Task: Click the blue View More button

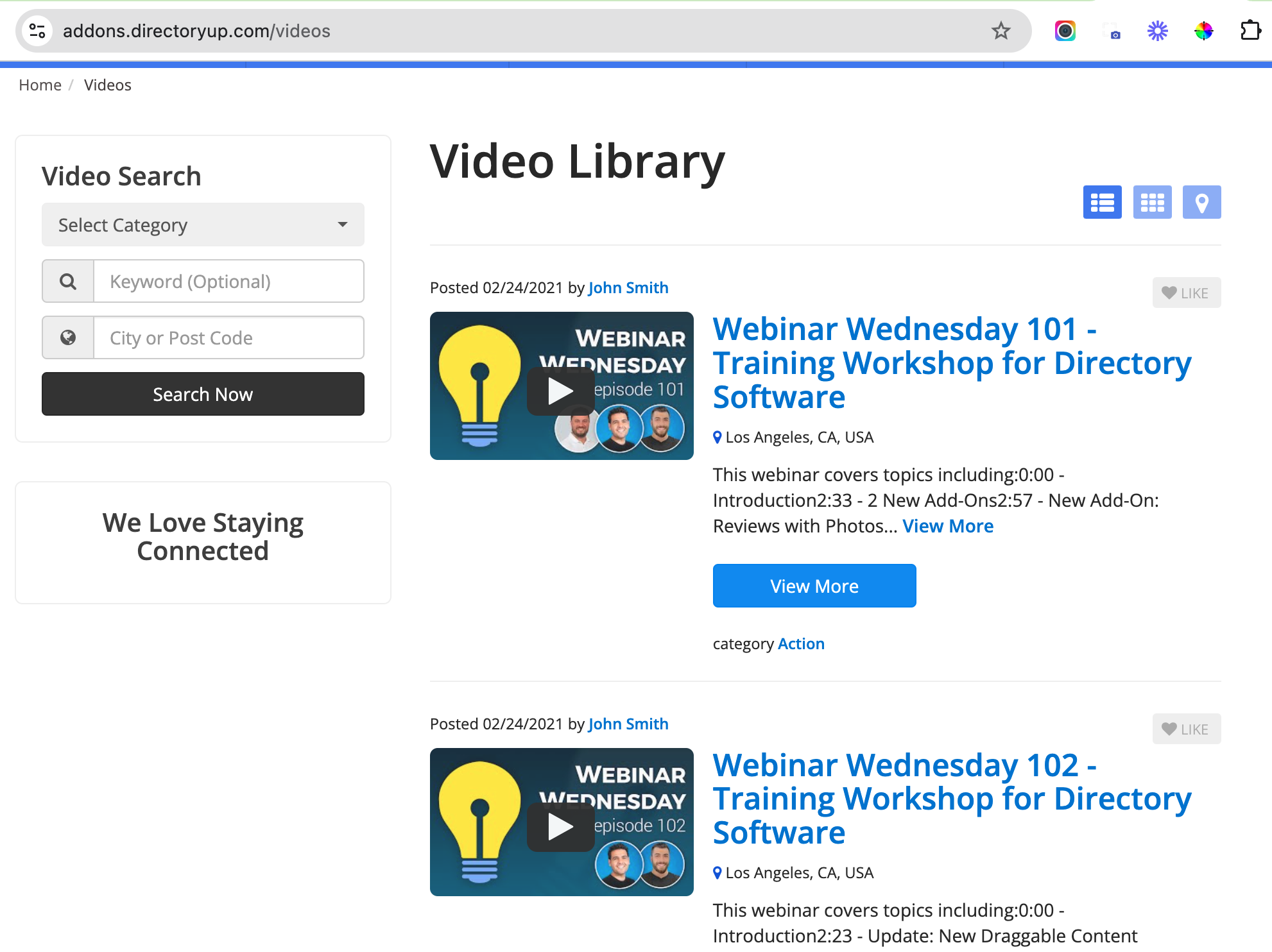Action: (814, 586)
